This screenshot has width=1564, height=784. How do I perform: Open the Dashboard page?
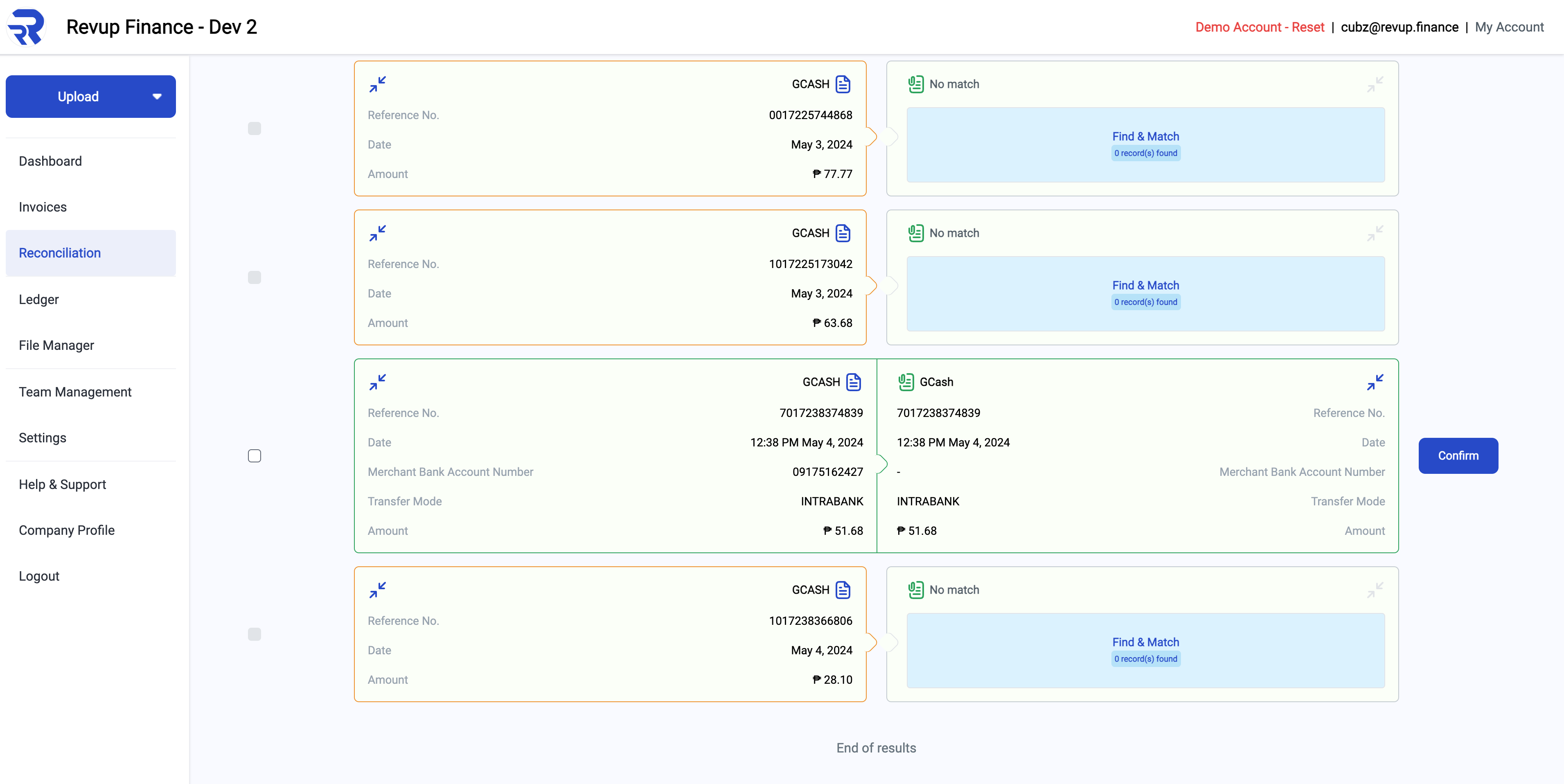pyautogui.click(x=90, y=161)
